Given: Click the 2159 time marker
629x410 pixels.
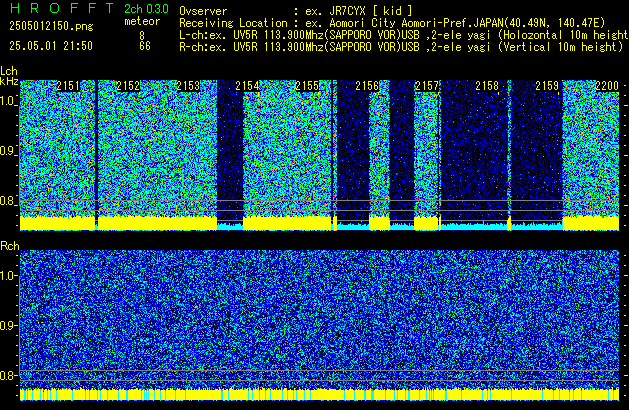Looking at the screenshot, I should [x=547, y=86].
